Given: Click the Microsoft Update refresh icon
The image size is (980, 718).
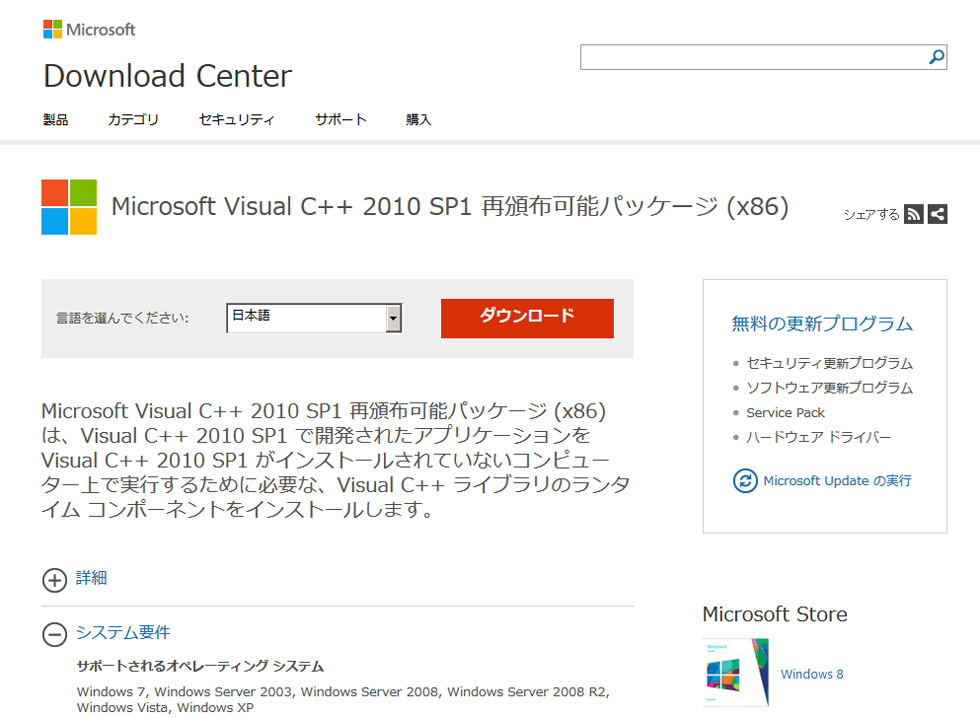Looking at the screenshot, I should (745, 481).
